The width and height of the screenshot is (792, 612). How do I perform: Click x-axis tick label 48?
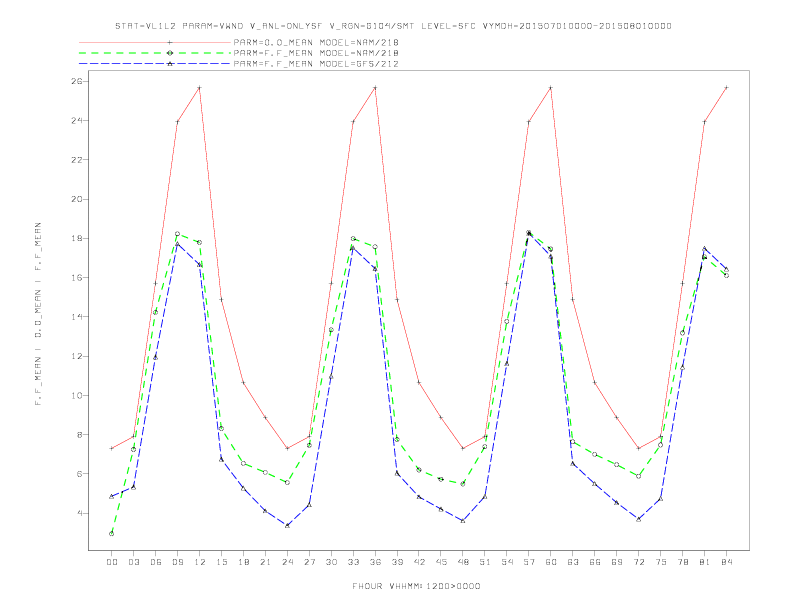click(x=463, y=562)
